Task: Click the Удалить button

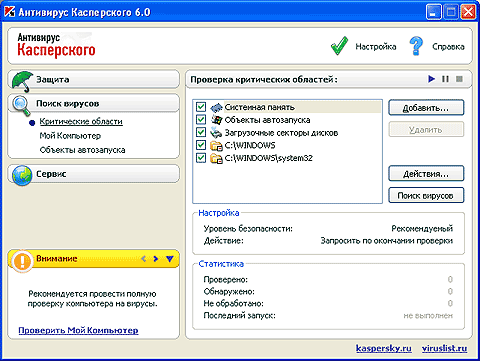Action: (426, 129)
